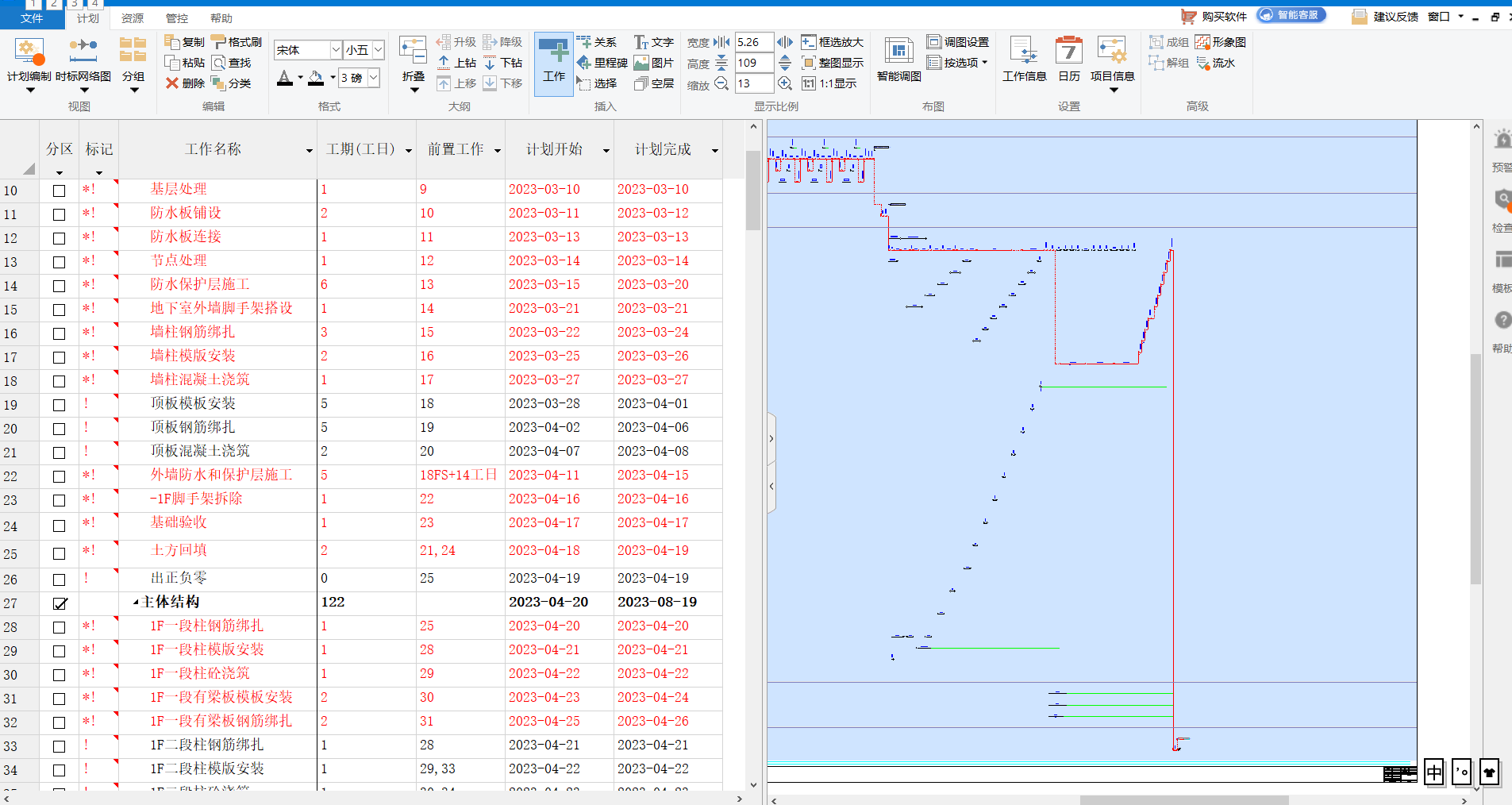Tick the checkbox for 顶板模板安装 row

[59, 405]
